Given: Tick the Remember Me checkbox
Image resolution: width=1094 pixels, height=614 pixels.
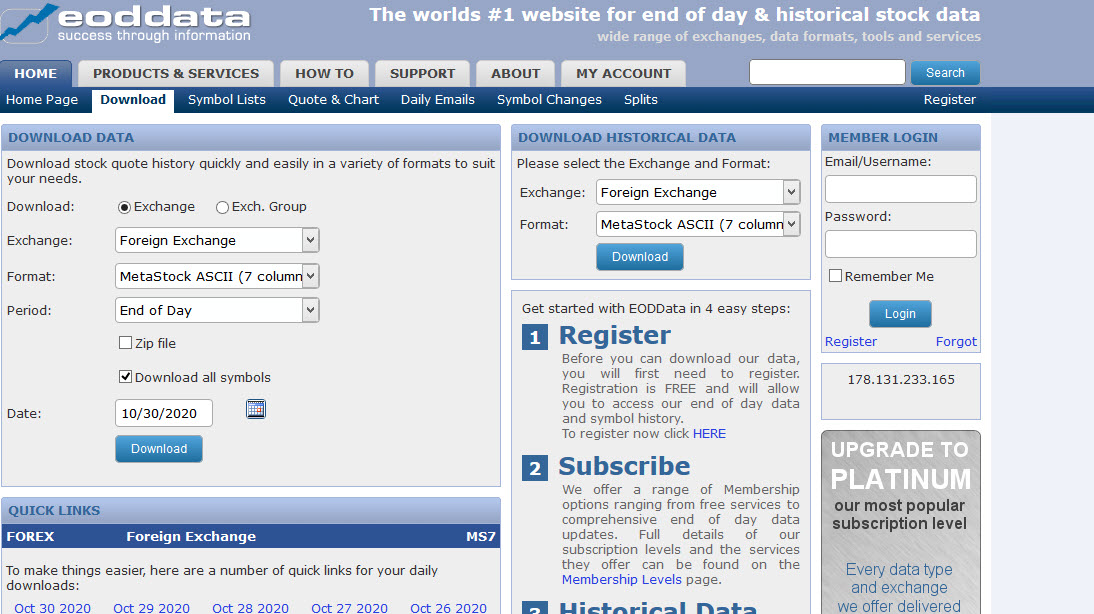Looking at the screenshot, I should (x=835, y=276).
